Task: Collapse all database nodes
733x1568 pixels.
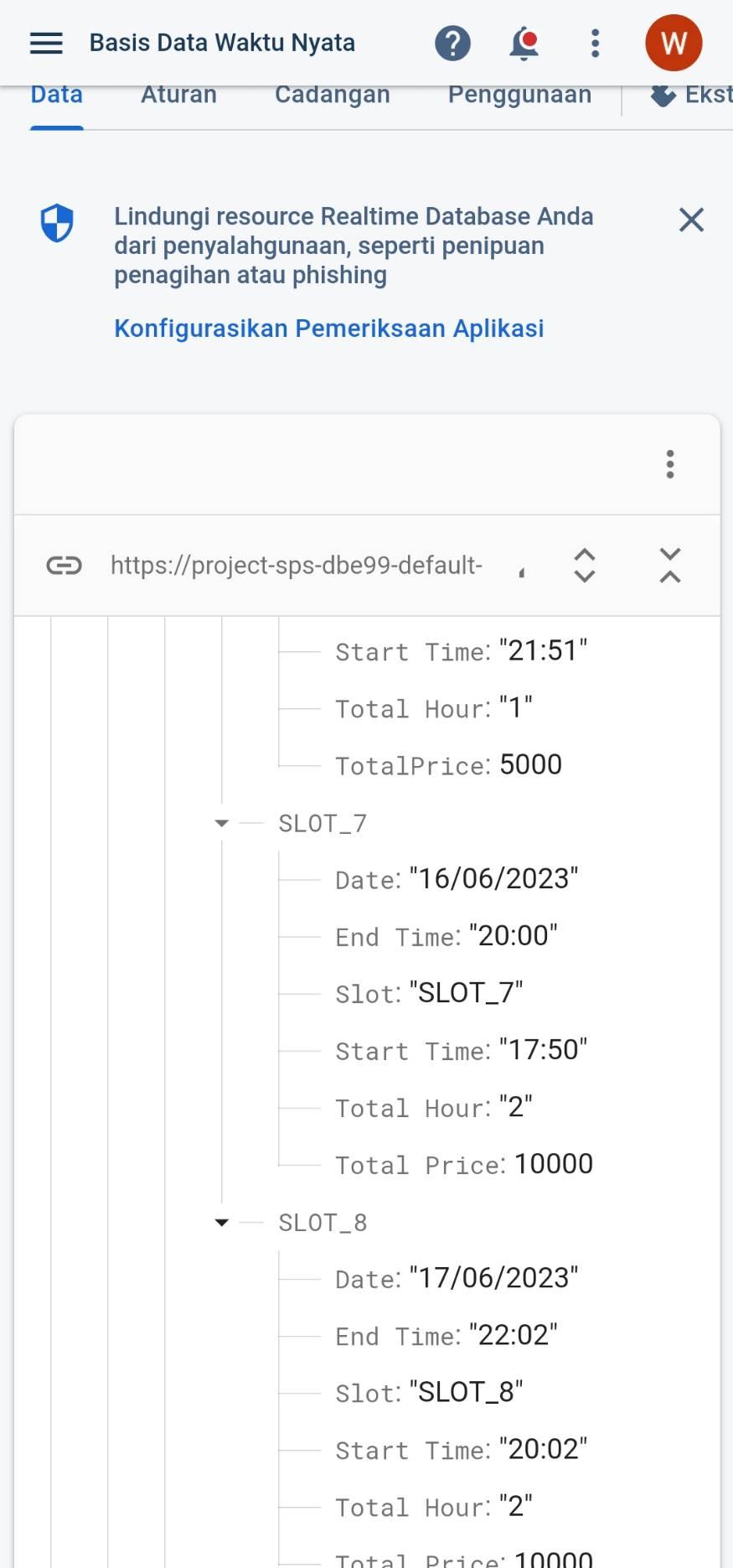Action: coord(669,566)
